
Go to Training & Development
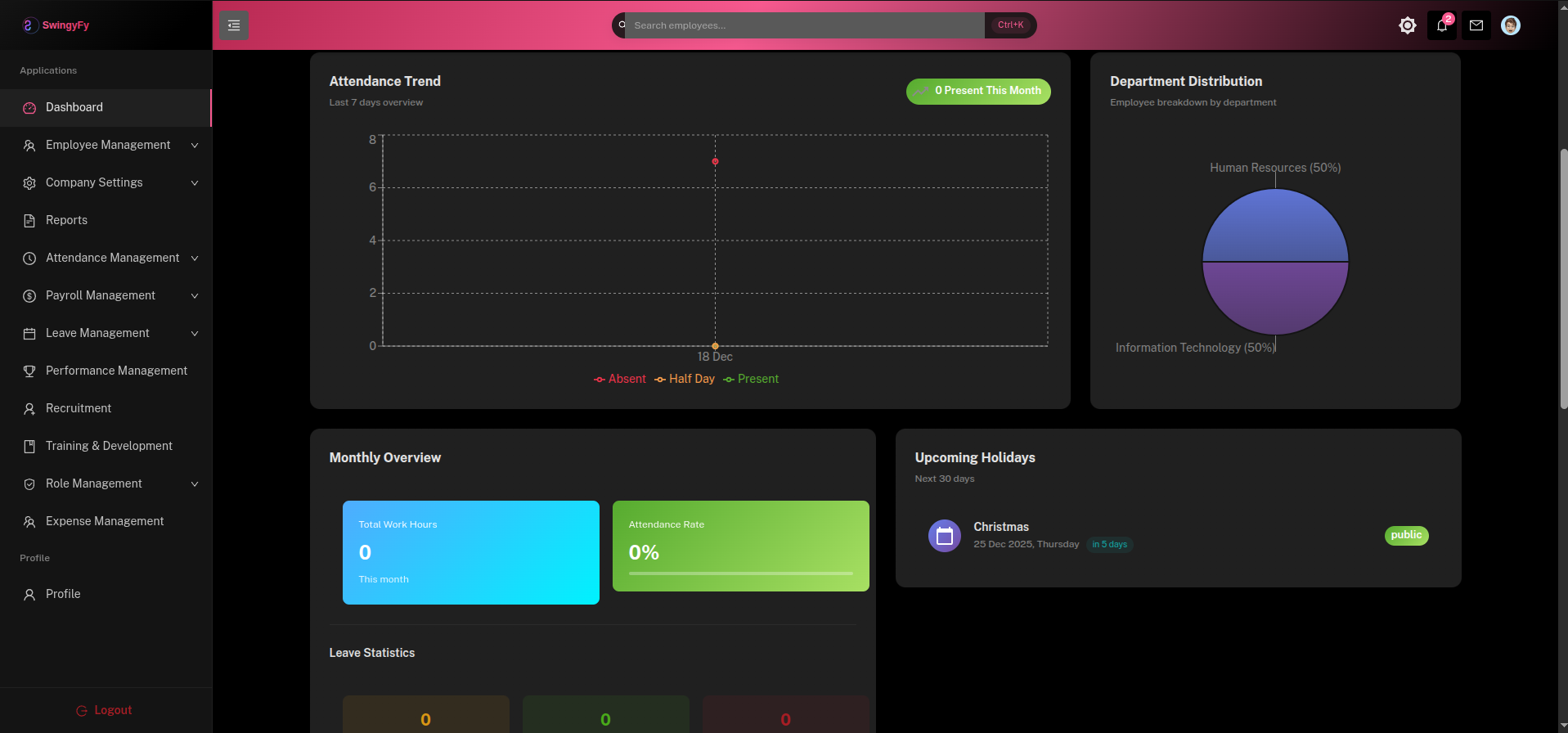pyautogui.click(x=109, y=446)
